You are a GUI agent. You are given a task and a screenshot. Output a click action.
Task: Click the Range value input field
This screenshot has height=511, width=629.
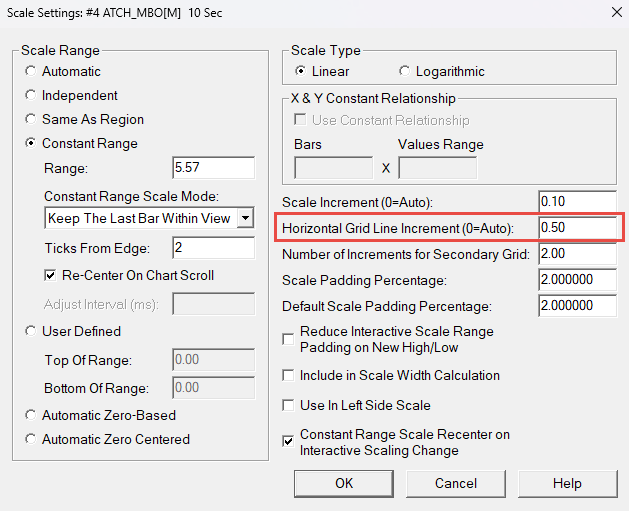[x=213, y=168]
